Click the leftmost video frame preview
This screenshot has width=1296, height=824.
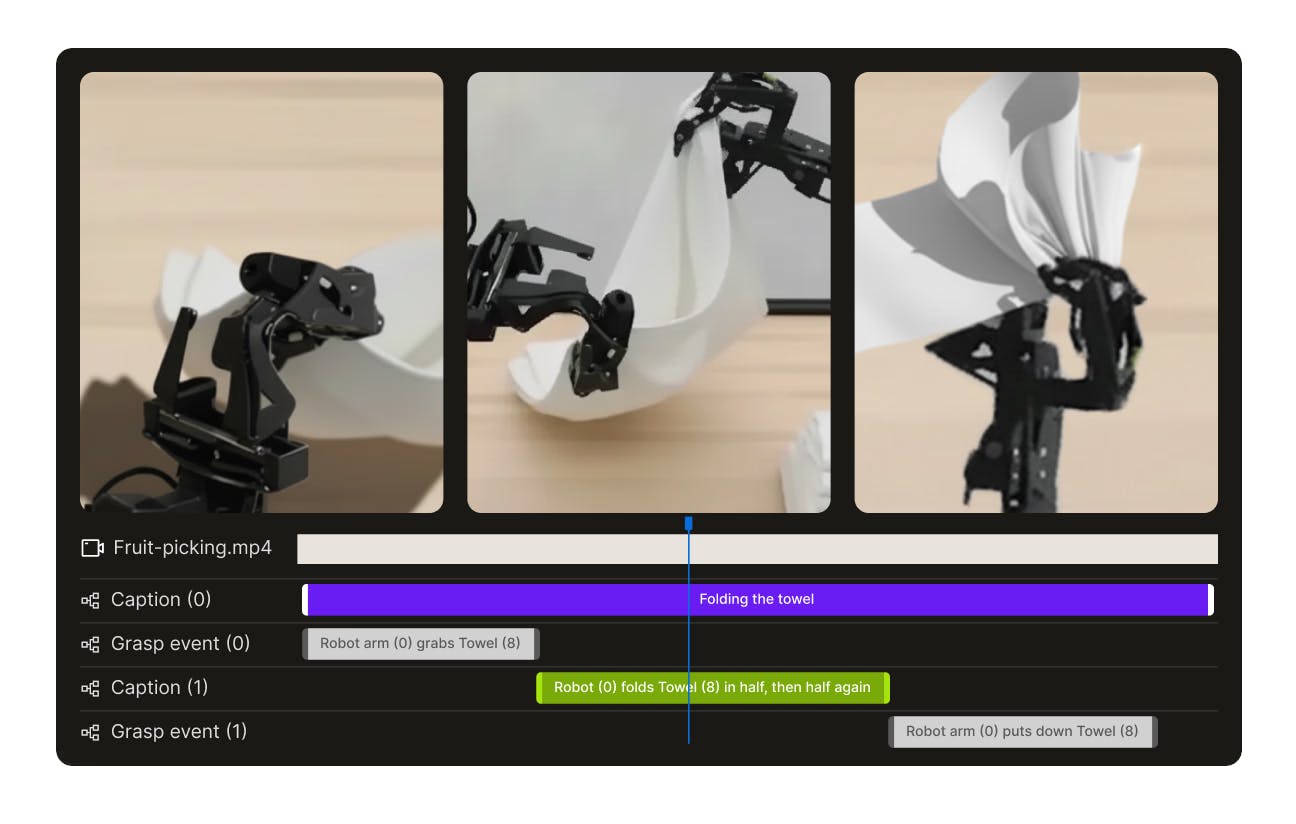point(261,292)
